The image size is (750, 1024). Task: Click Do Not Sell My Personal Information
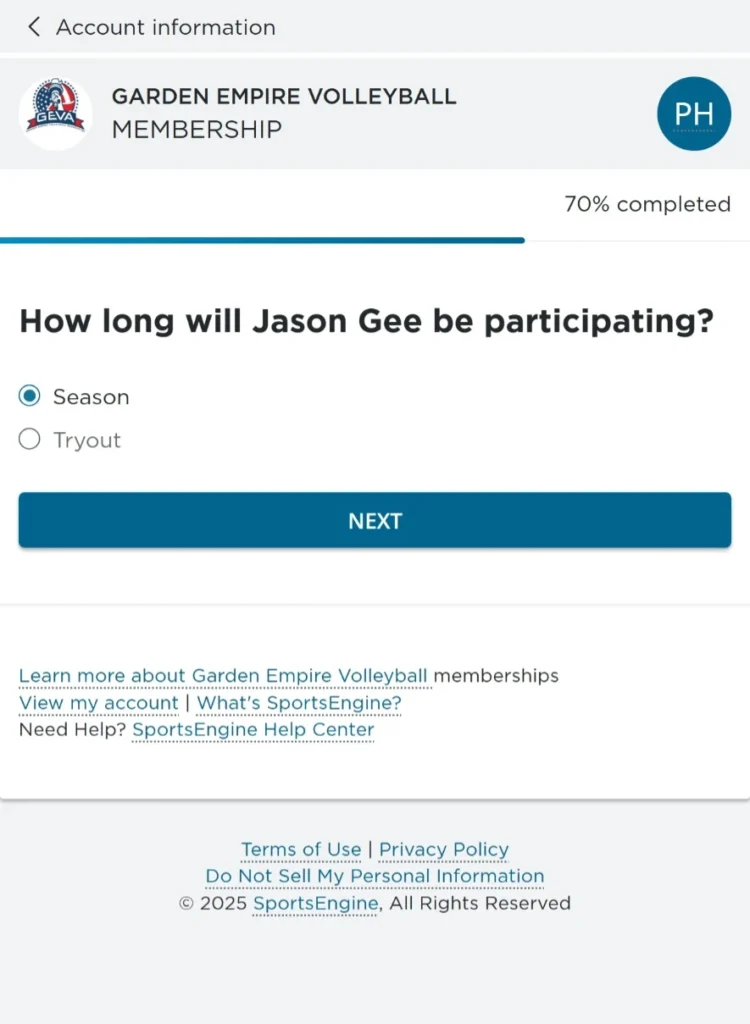(x=375, y=877)
